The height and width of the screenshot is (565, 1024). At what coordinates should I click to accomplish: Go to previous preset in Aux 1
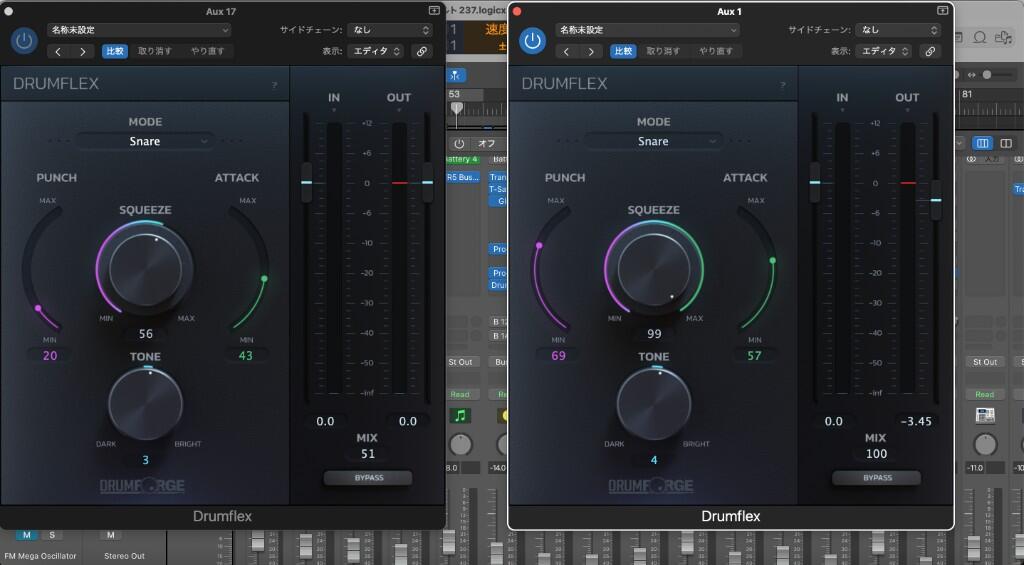click(566, 51)
